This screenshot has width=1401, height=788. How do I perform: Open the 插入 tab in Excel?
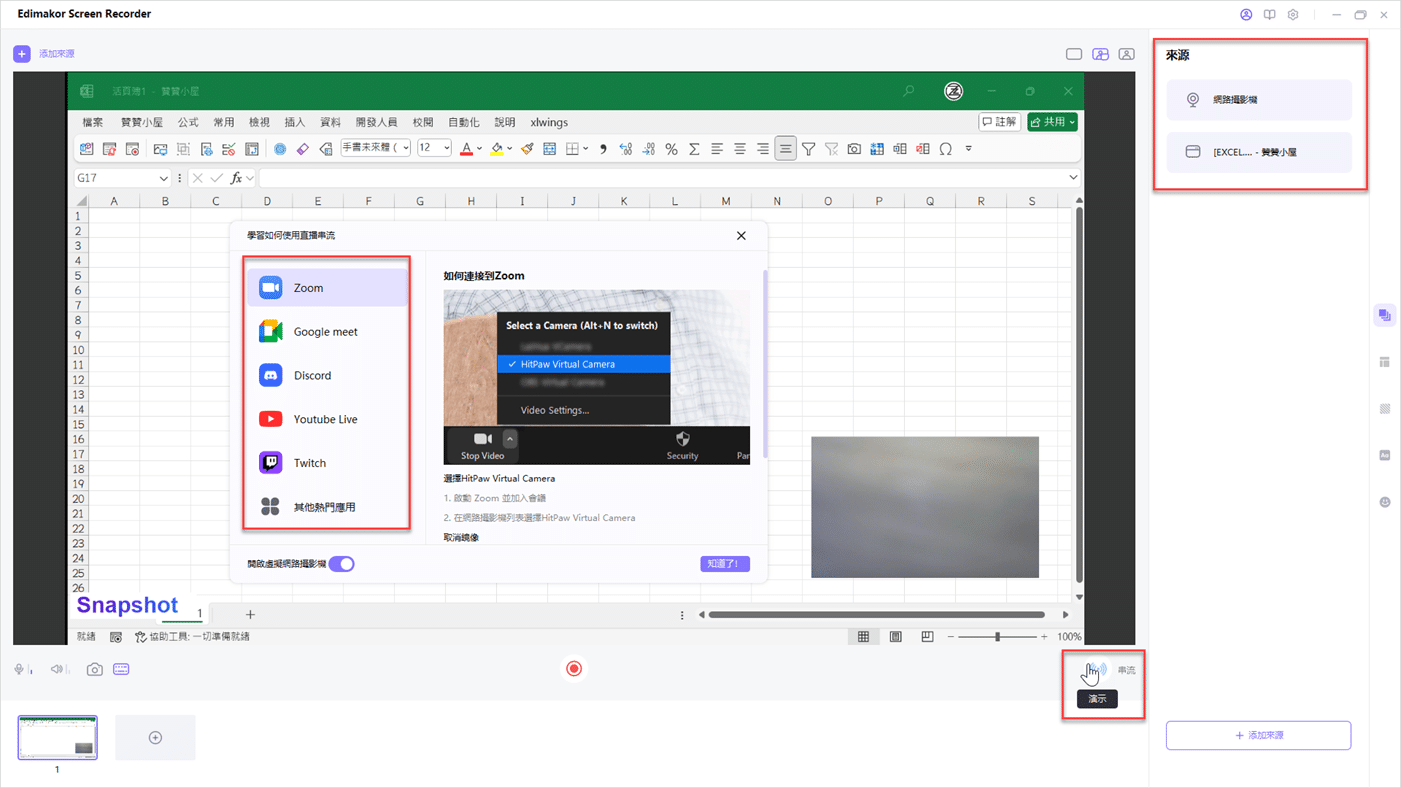[295, 122]
